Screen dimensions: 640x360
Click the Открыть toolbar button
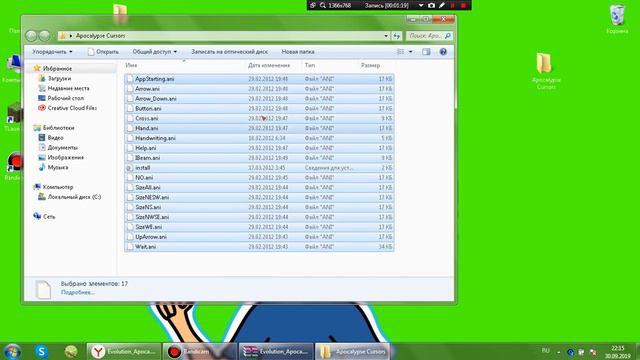coord(103,52)
